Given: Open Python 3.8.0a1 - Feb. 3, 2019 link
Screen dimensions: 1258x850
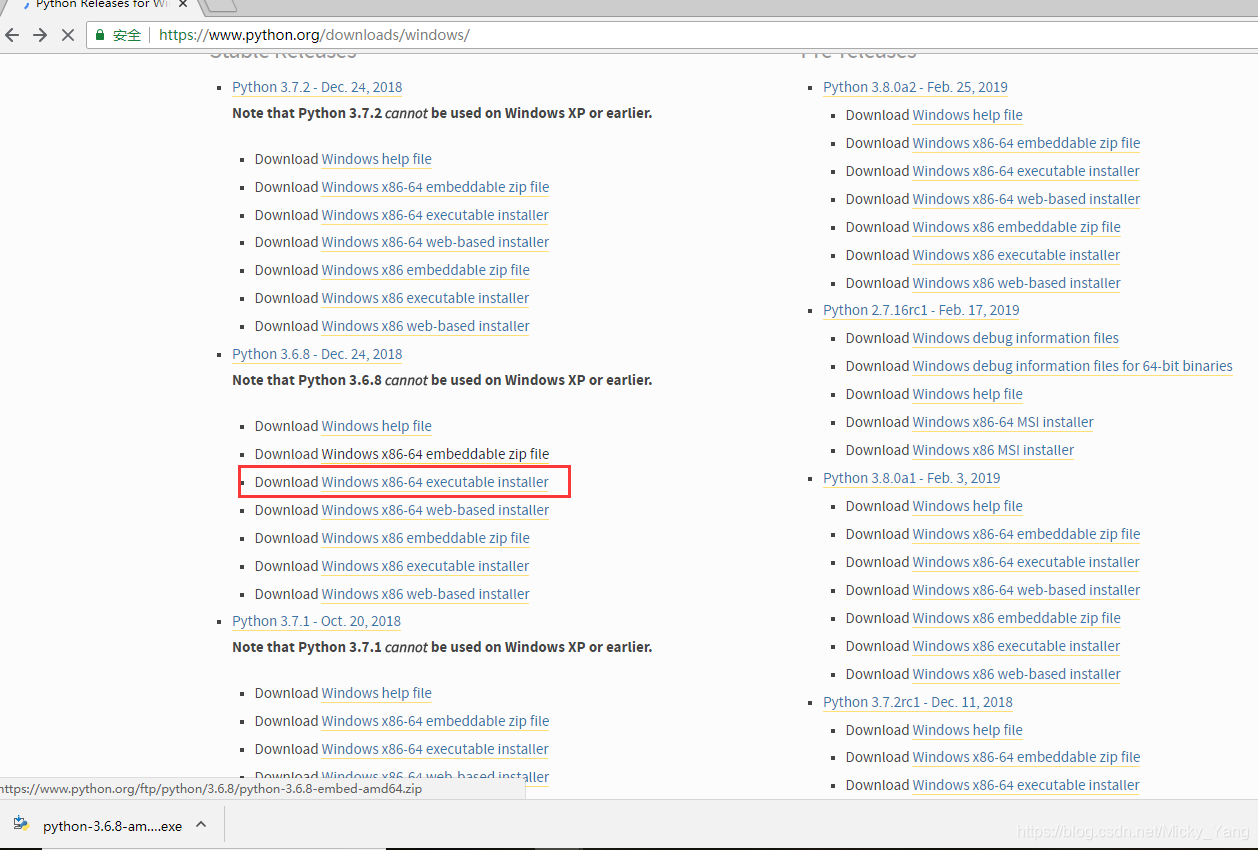Looking at the screenshot, I should pyautogui.click(x=911, y=478).
